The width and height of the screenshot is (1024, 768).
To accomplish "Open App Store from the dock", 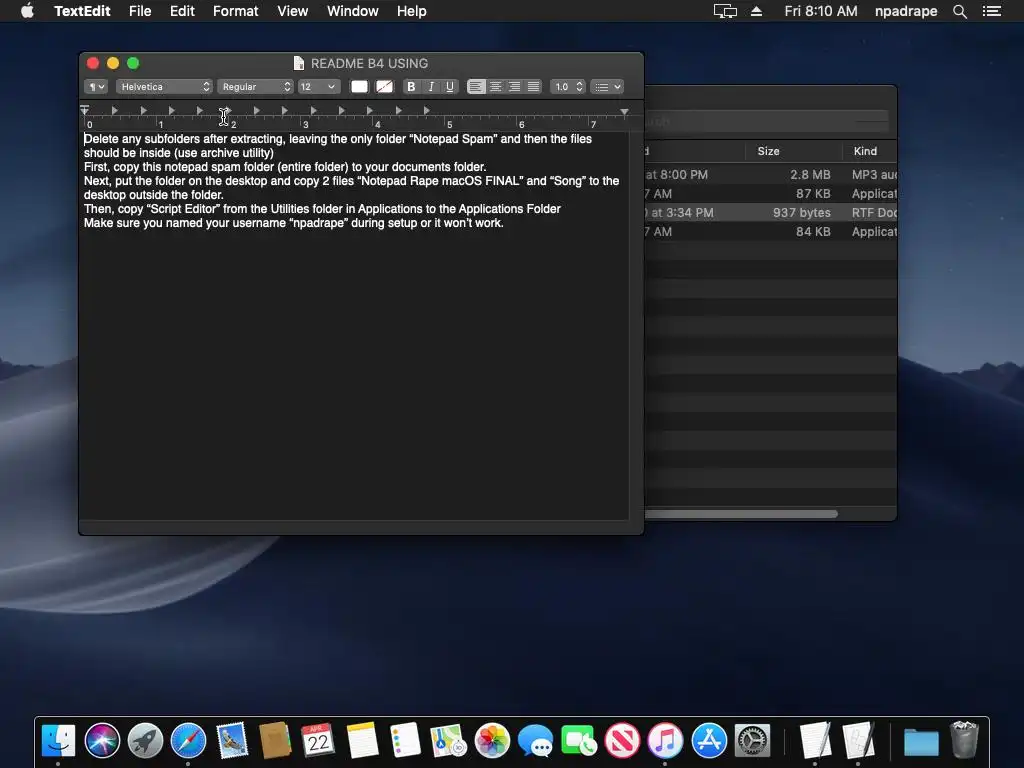I will pyautogui.click(x=709, y=741).
